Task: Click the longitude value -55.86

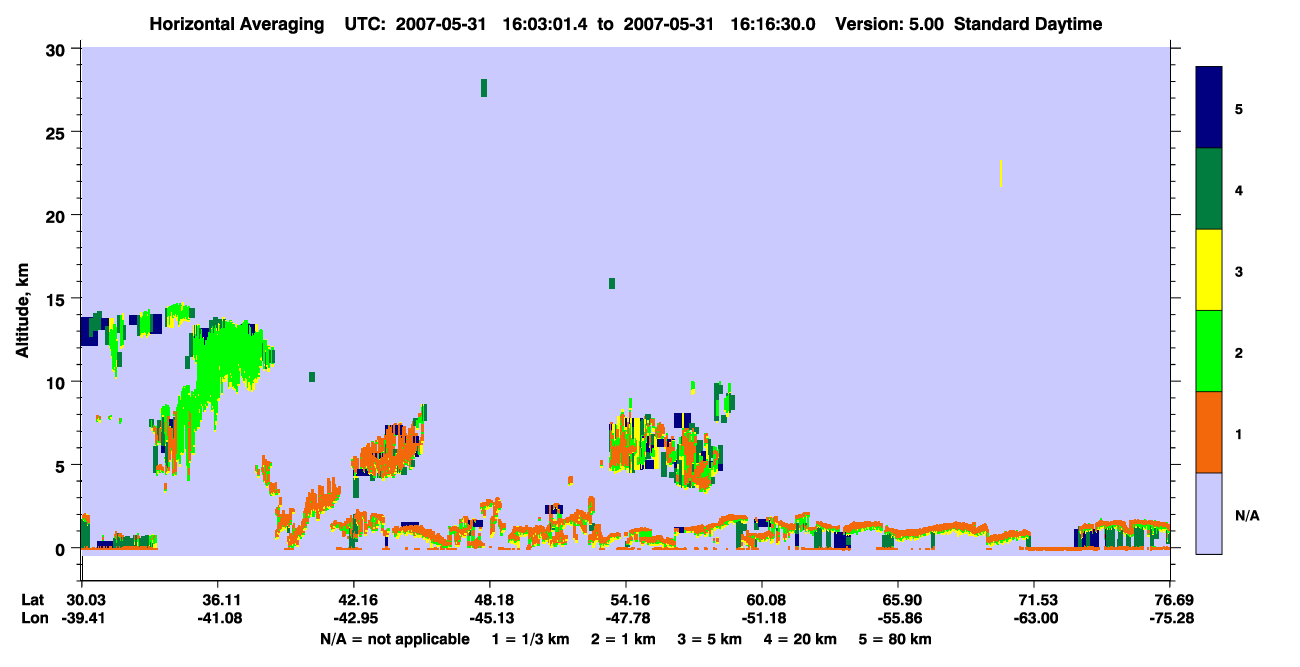Action: click(898, 618)
